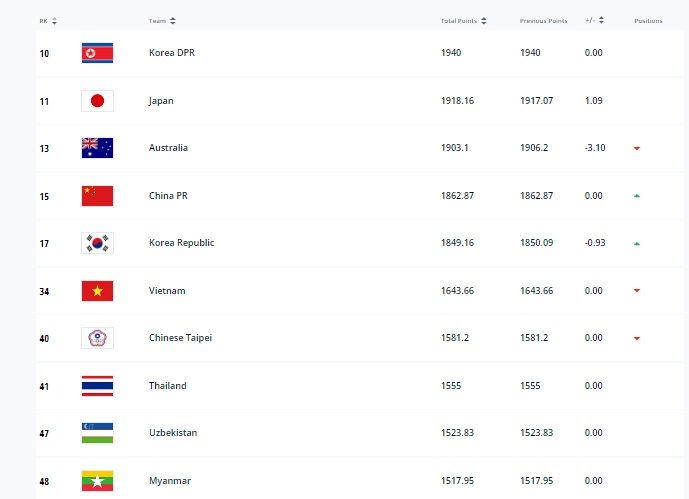689x499 pixels.
Task: Click the Positions column header
Action: 648,21
